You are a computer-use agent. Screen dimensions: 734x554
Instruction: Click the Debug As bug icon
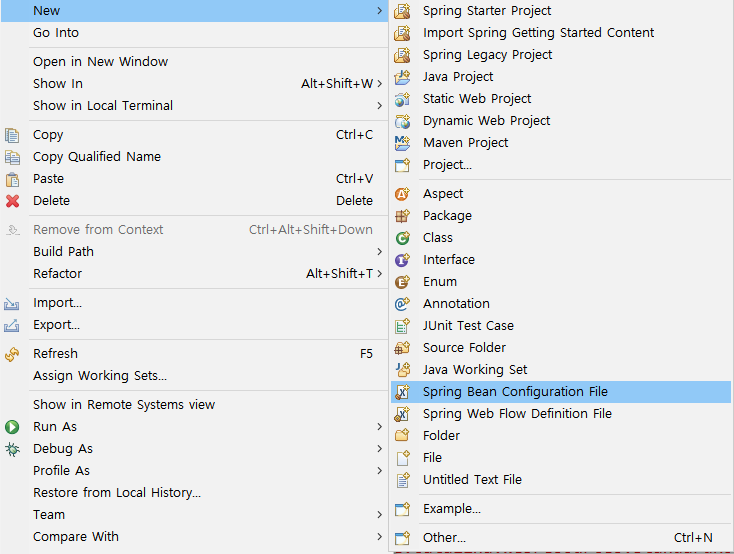click(x=12, y=449)
